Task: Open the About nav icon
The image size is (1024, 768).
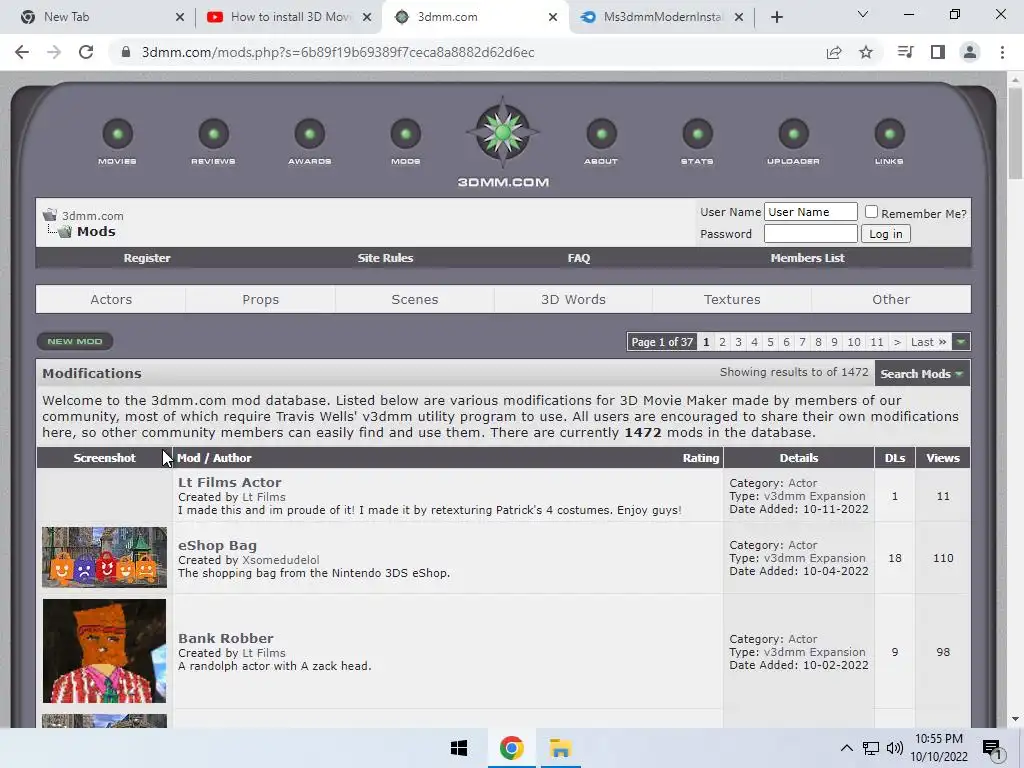Action: [601, 135]
